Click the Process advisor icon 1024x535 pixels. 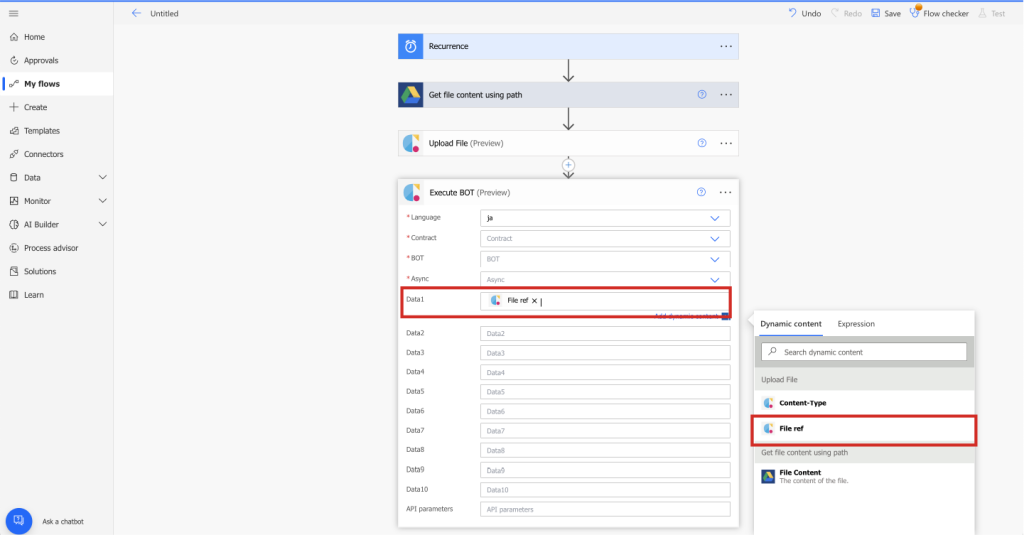[14, 248]
